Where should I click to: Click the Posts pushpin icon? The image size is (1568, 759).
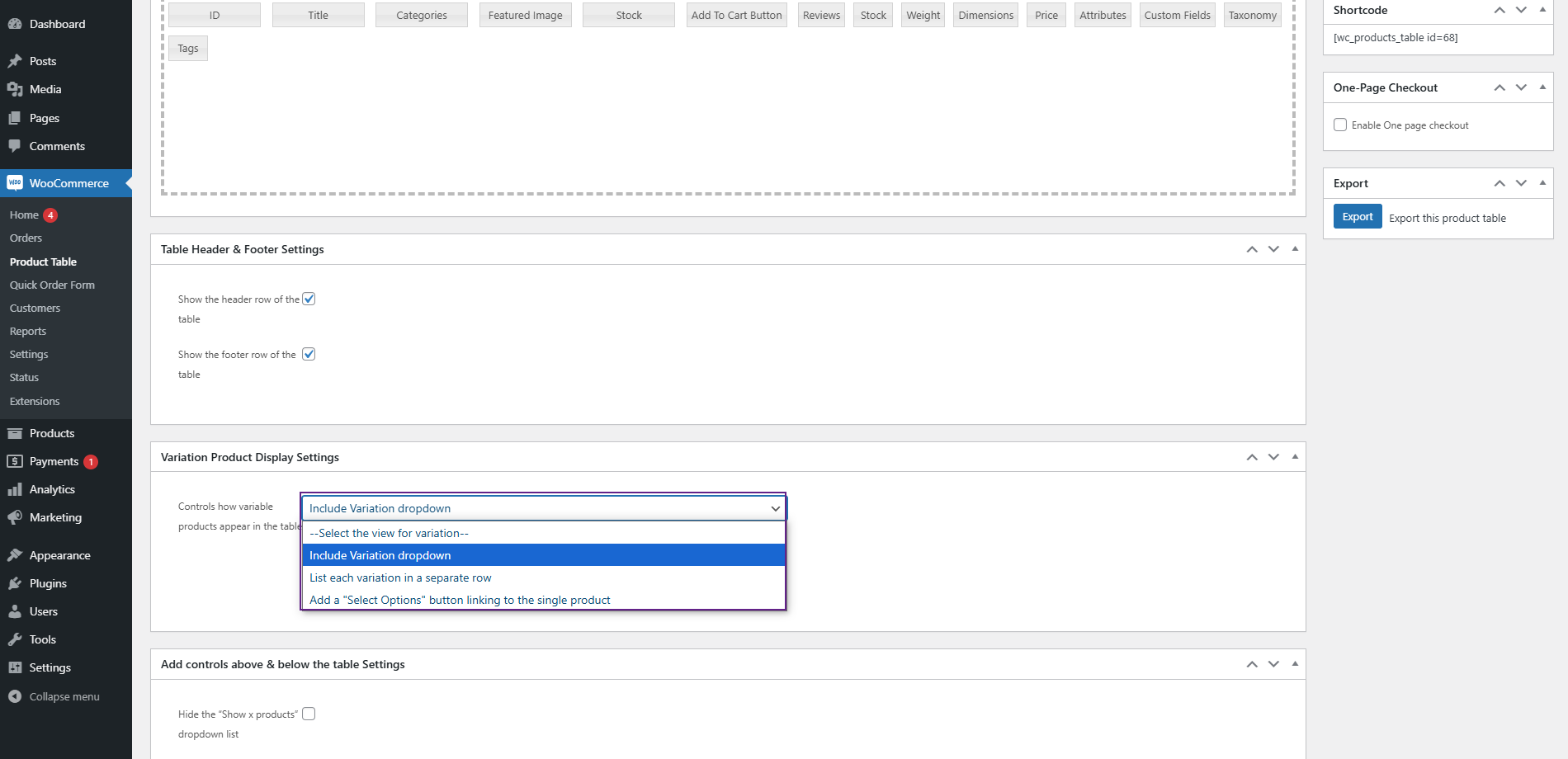[x=15, y=61]
